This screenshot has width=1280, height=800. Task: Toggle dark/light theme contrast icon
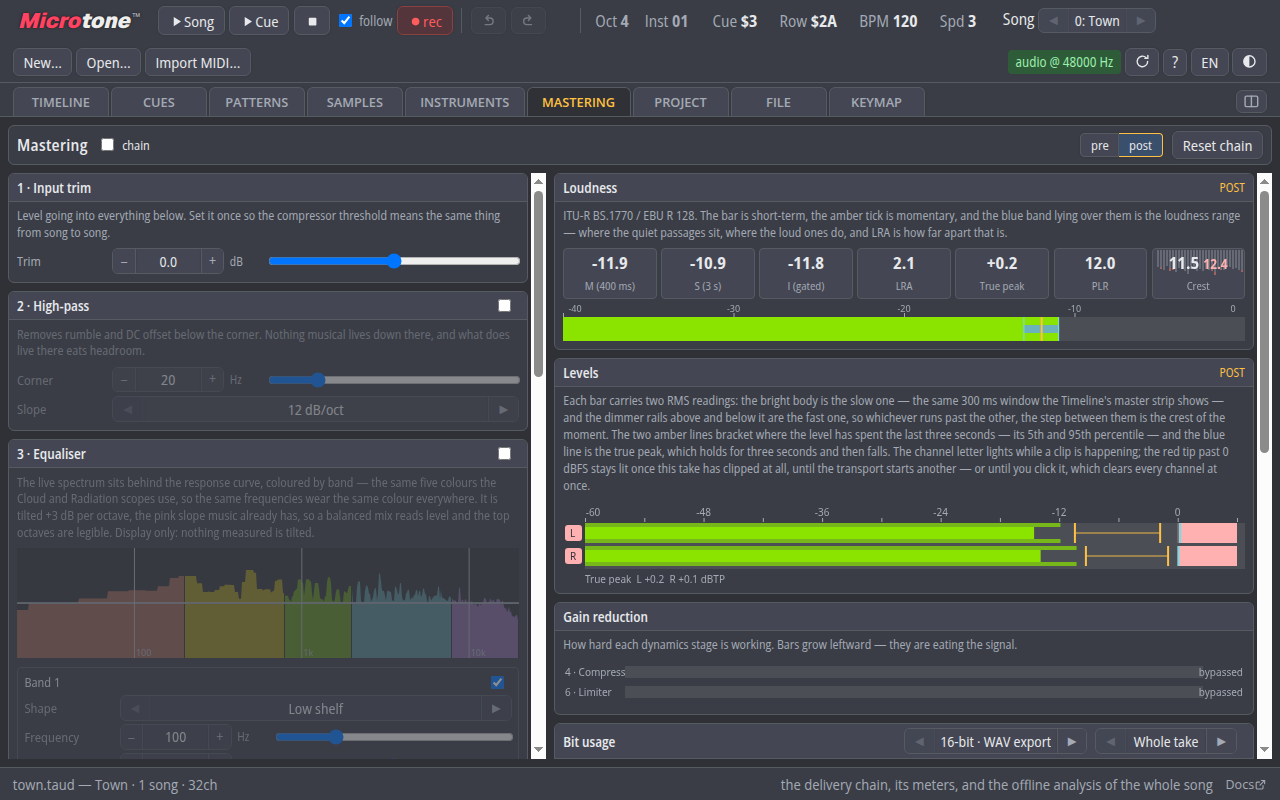pos(1249,62)
